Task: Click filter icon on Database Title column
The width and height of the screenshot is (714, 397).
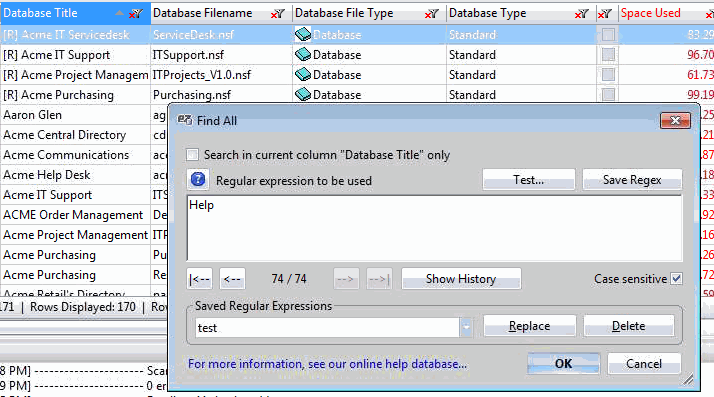Action: click(x=136, y=14)
